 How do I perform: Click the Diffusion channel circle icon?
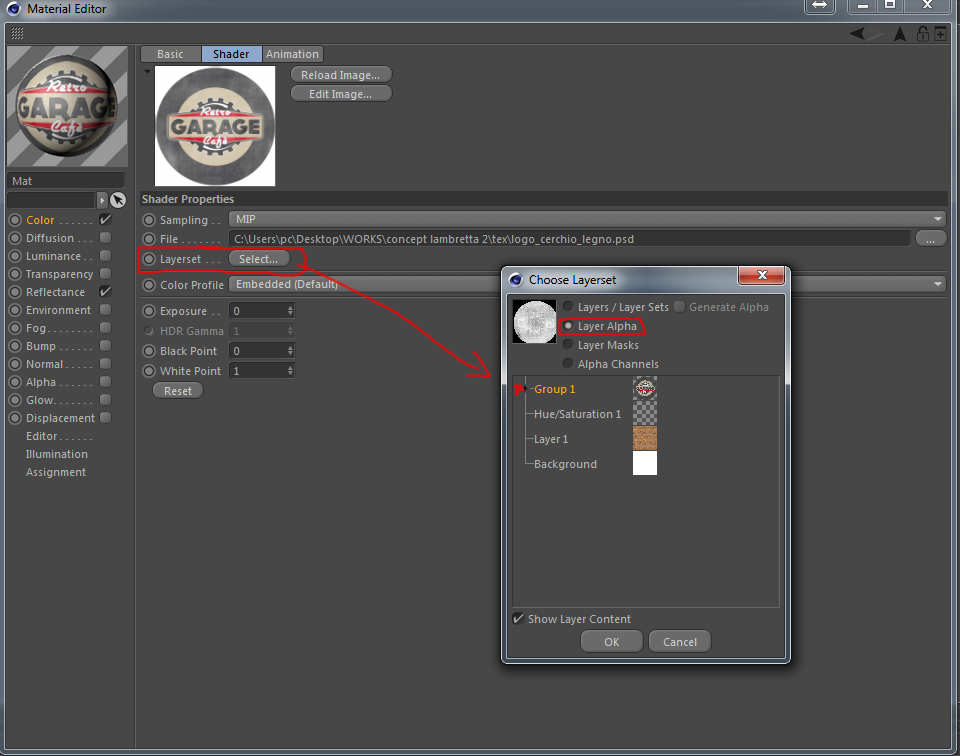15,238
